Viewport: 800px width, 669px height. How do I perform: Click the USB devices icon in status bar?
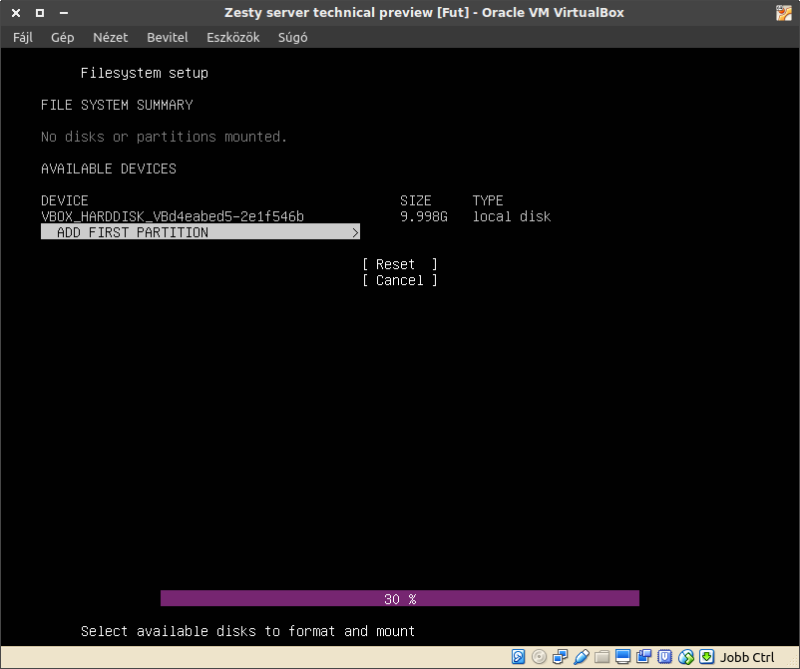click(581, 657)
